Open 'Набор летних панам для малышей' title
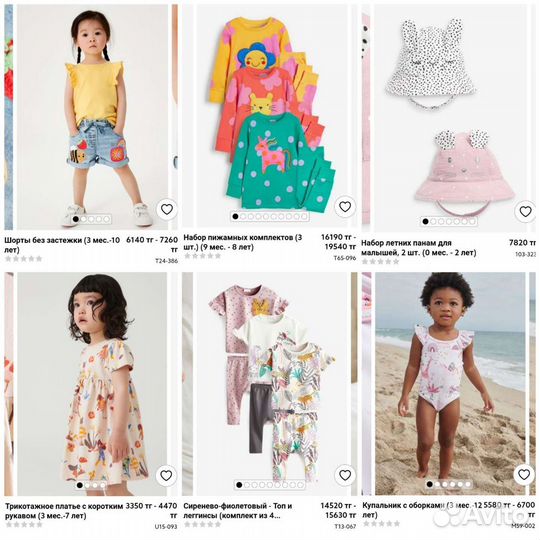Image resolution: width=540 pixels, height=540 pixels. click(x=419, y=248)
